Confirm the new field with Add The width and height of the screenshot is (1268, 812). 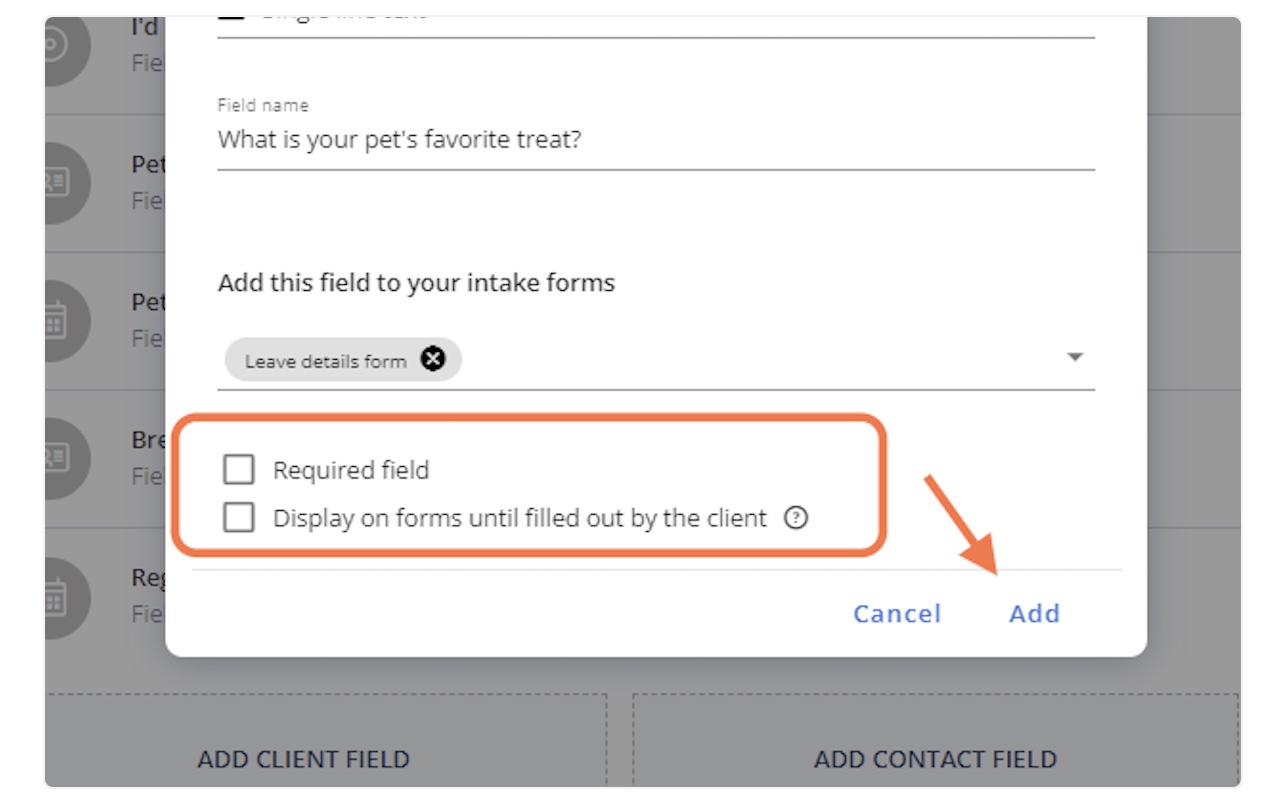[x=1033, y=613]
